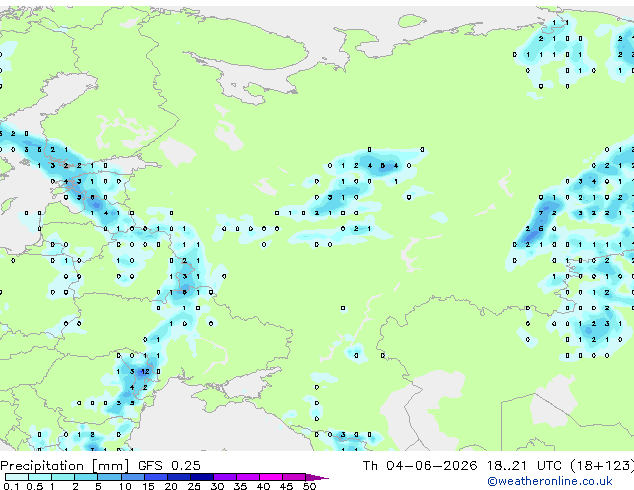The image size is (634, 490).
Task: Select the 20–25 mm dark blue swatch
Action: pos(179,477)
